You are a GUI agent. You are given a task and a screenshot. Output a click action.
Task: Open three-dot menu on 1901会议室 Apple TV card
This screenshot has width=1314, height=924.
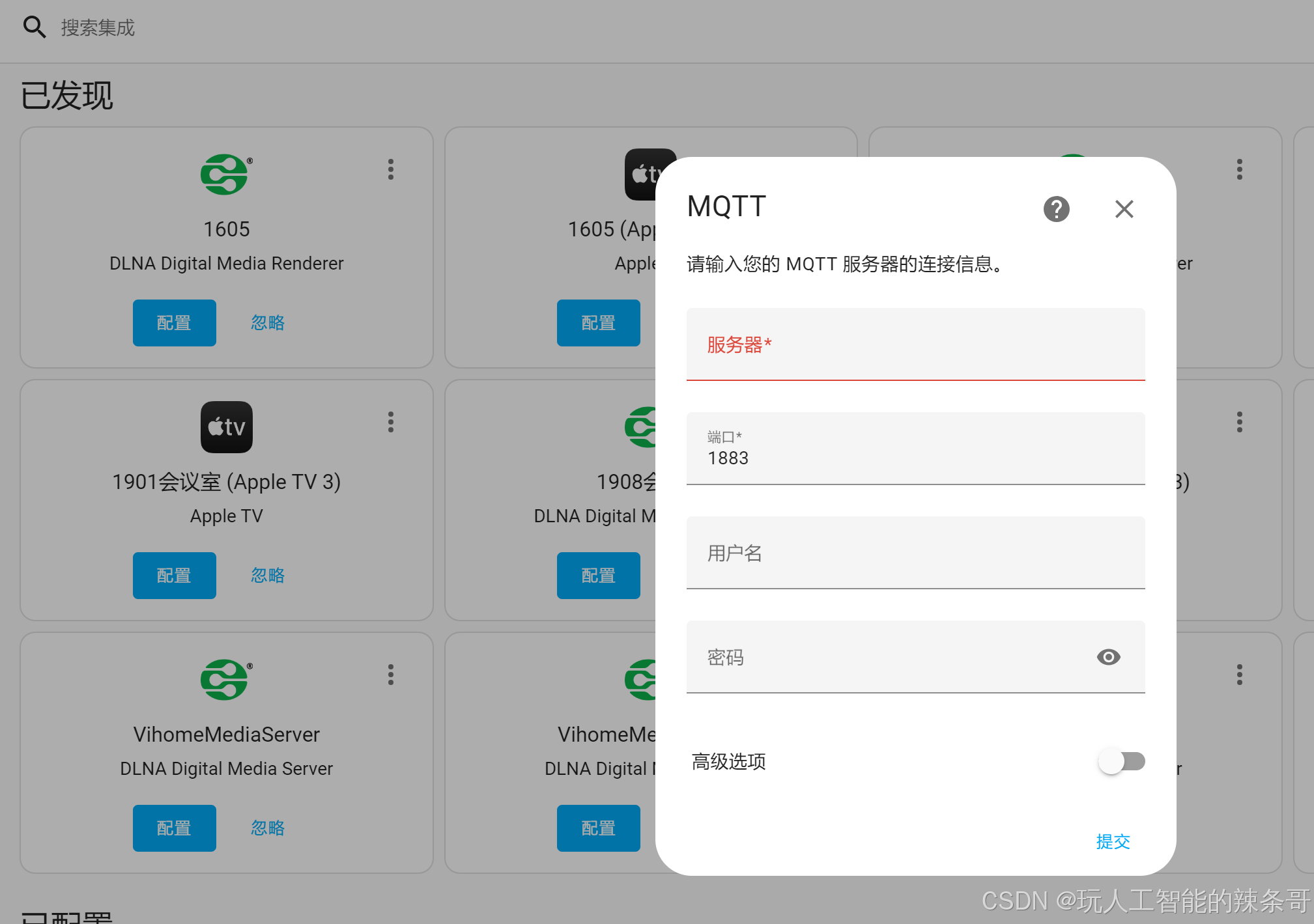tap(391, 422)
